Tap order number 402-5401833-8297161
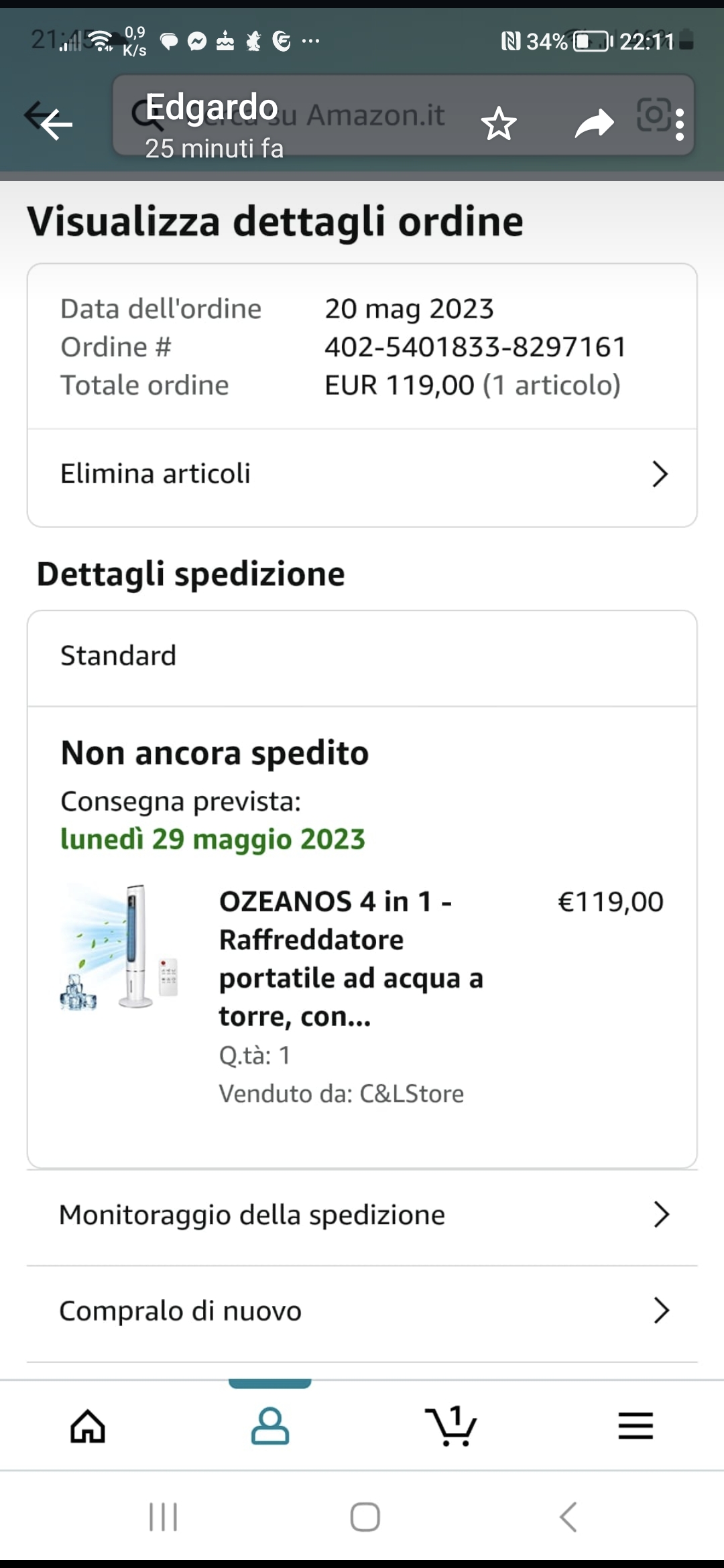724x1568 pixels. tap(475, 347)
